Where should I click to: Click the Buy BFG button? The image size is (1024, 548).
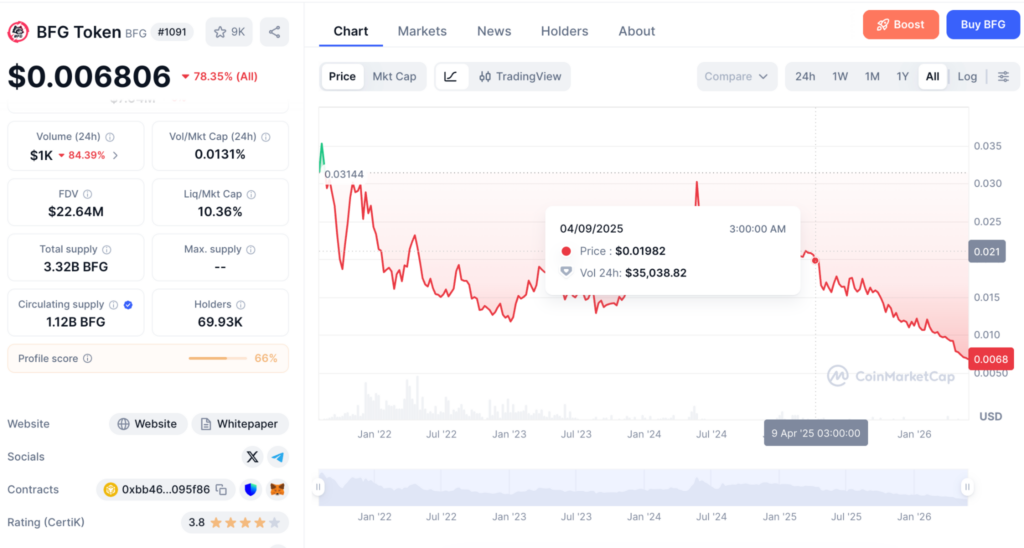983,25
